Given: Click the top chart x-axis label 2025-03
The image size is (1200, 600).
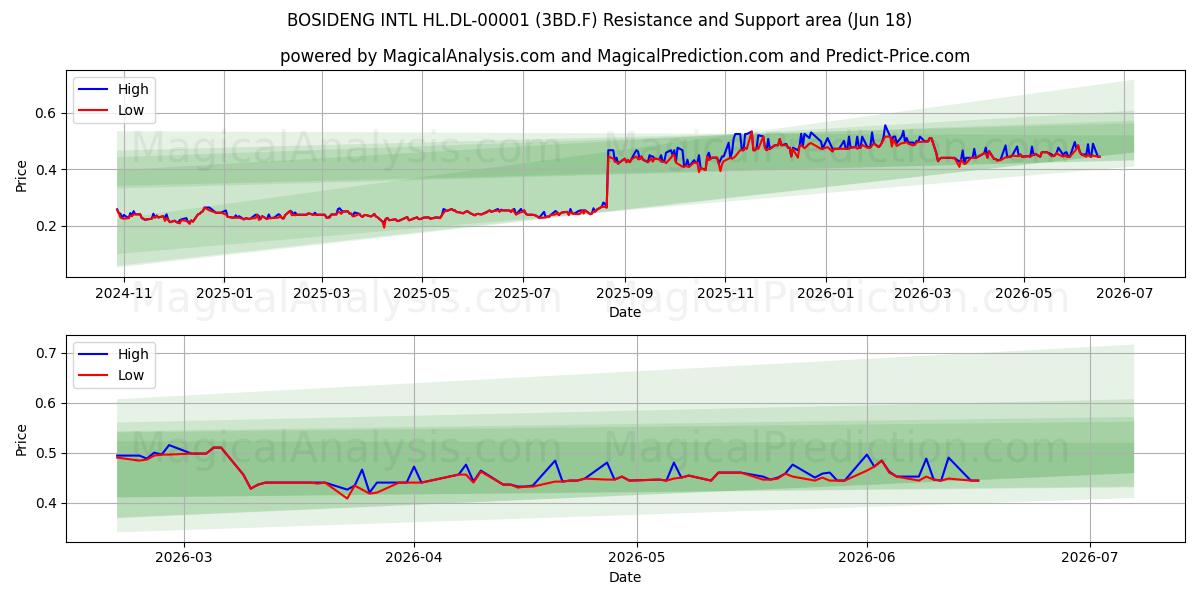Looking at the screenshot, I should [322, 295].
